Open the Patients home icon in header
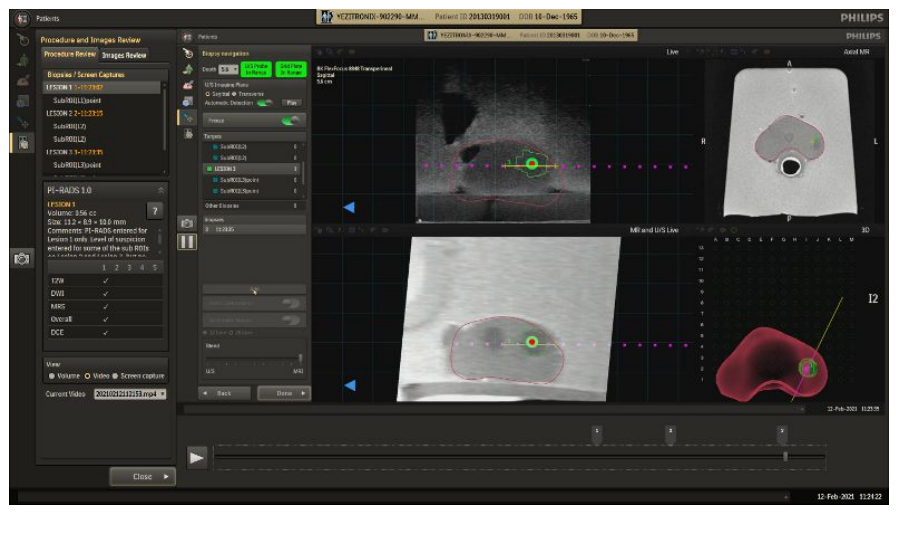 pyautogui.click(x=22, y=19)
